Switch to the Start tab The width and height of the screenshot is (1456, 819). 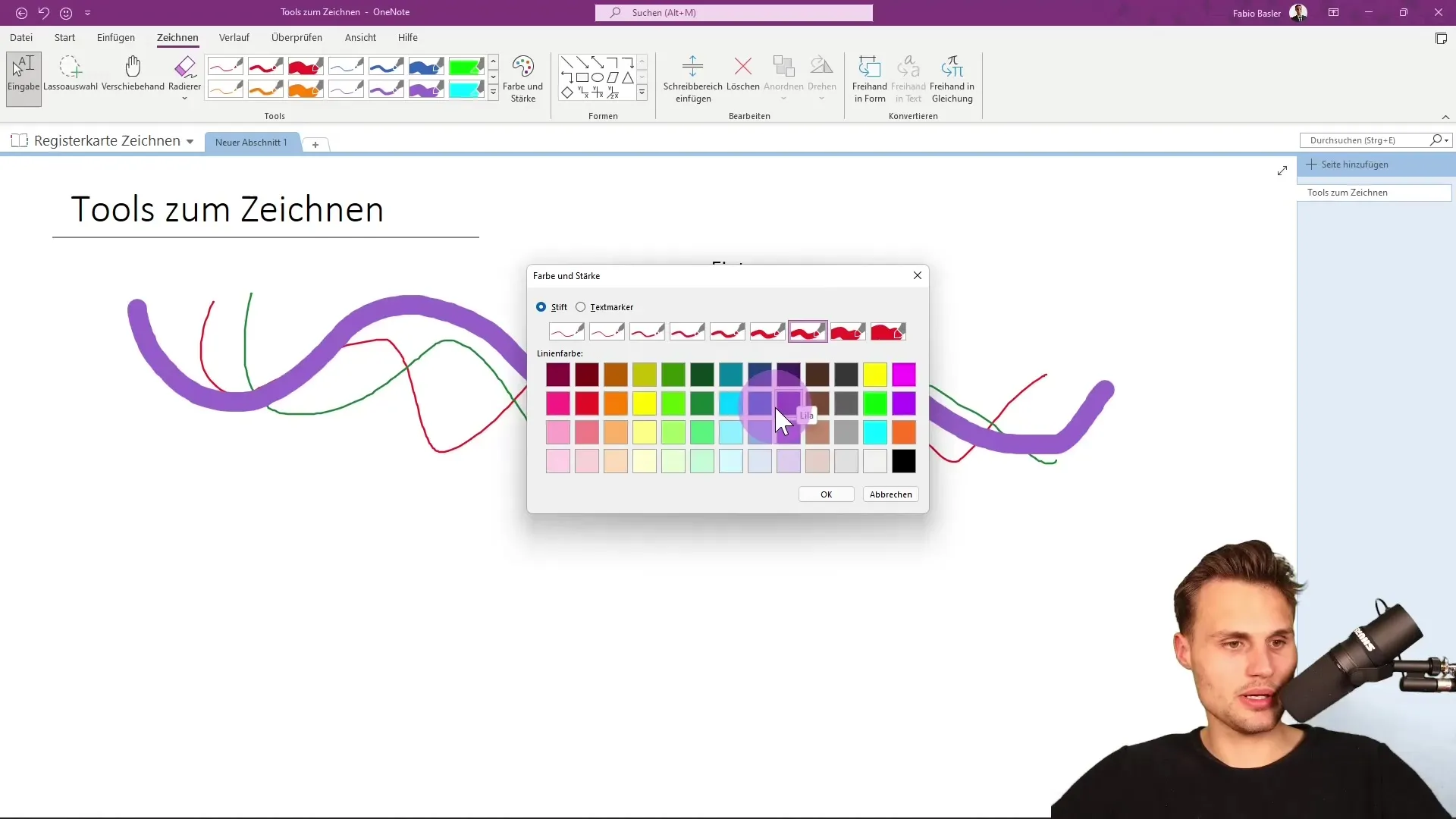click(x=64, y=37)
